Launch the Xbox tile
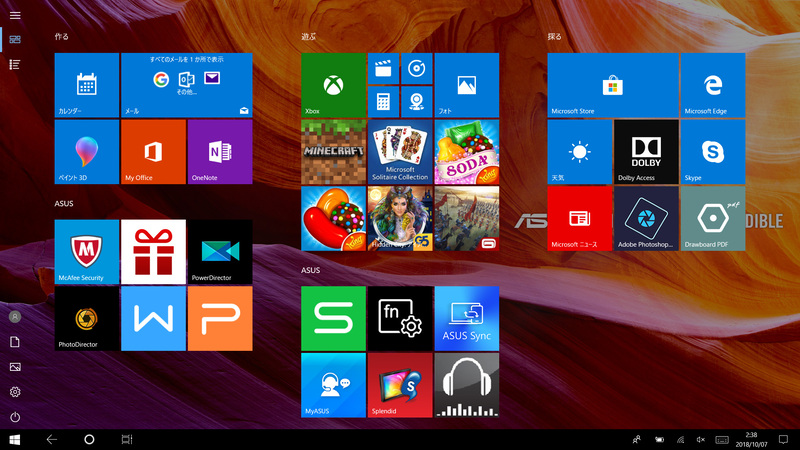The image size is (800, 450). (333, 85)
